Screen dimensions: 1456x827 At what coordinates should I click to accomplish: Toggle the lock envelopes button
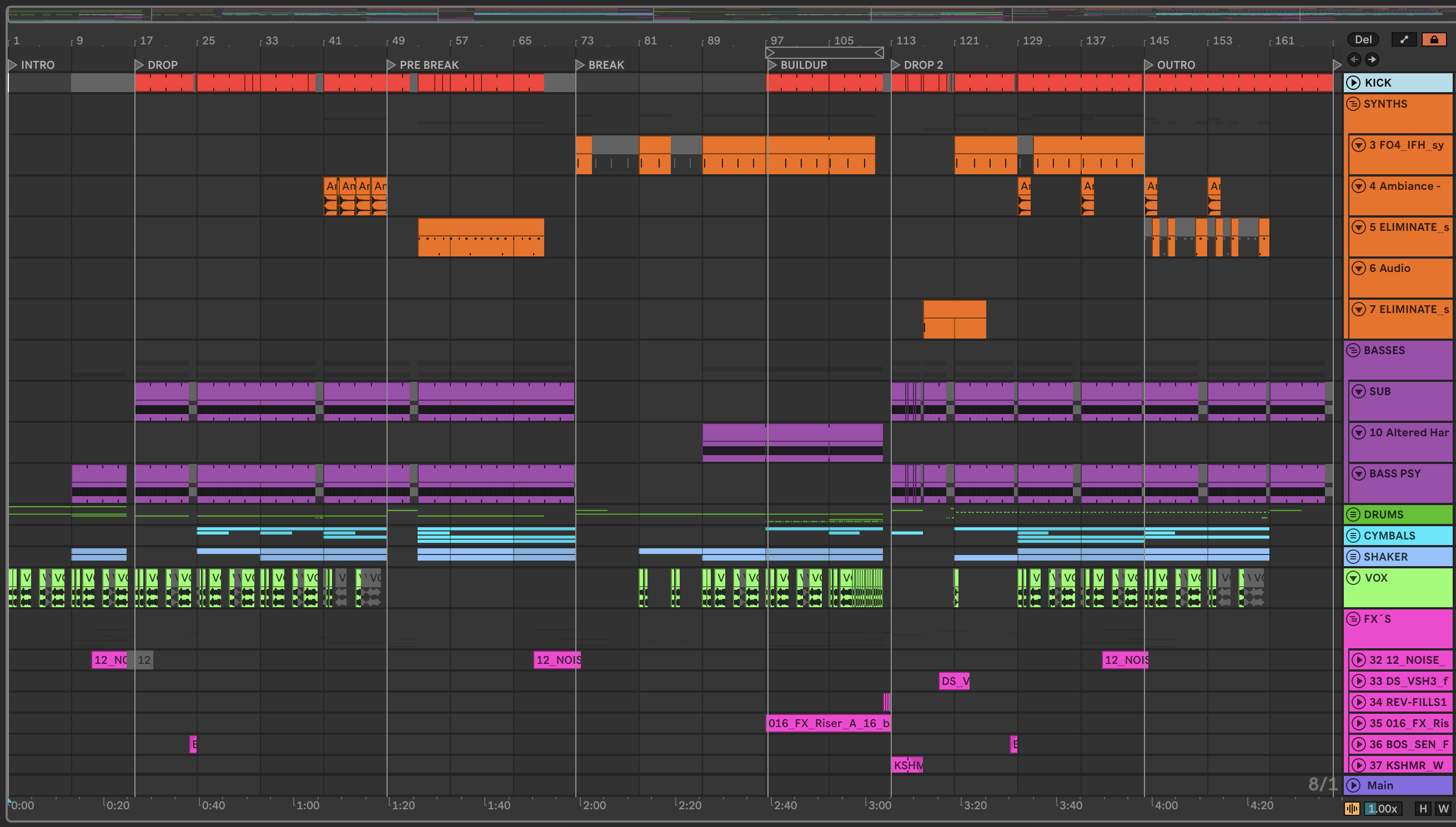1434,39
